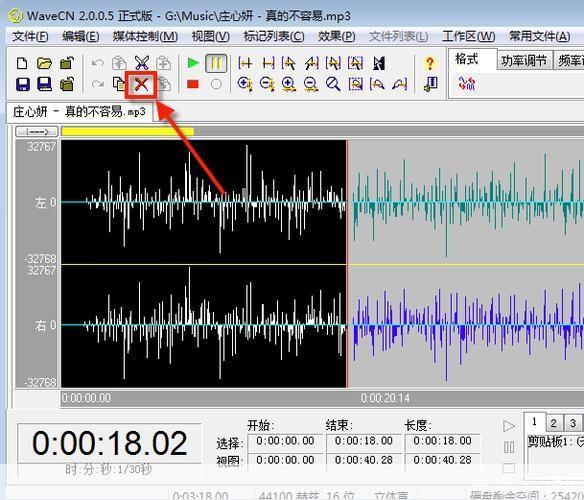Click the selected left channel waveform
Image resolution: width=584 pixels, height=500 pixels.
pos(204,202)
